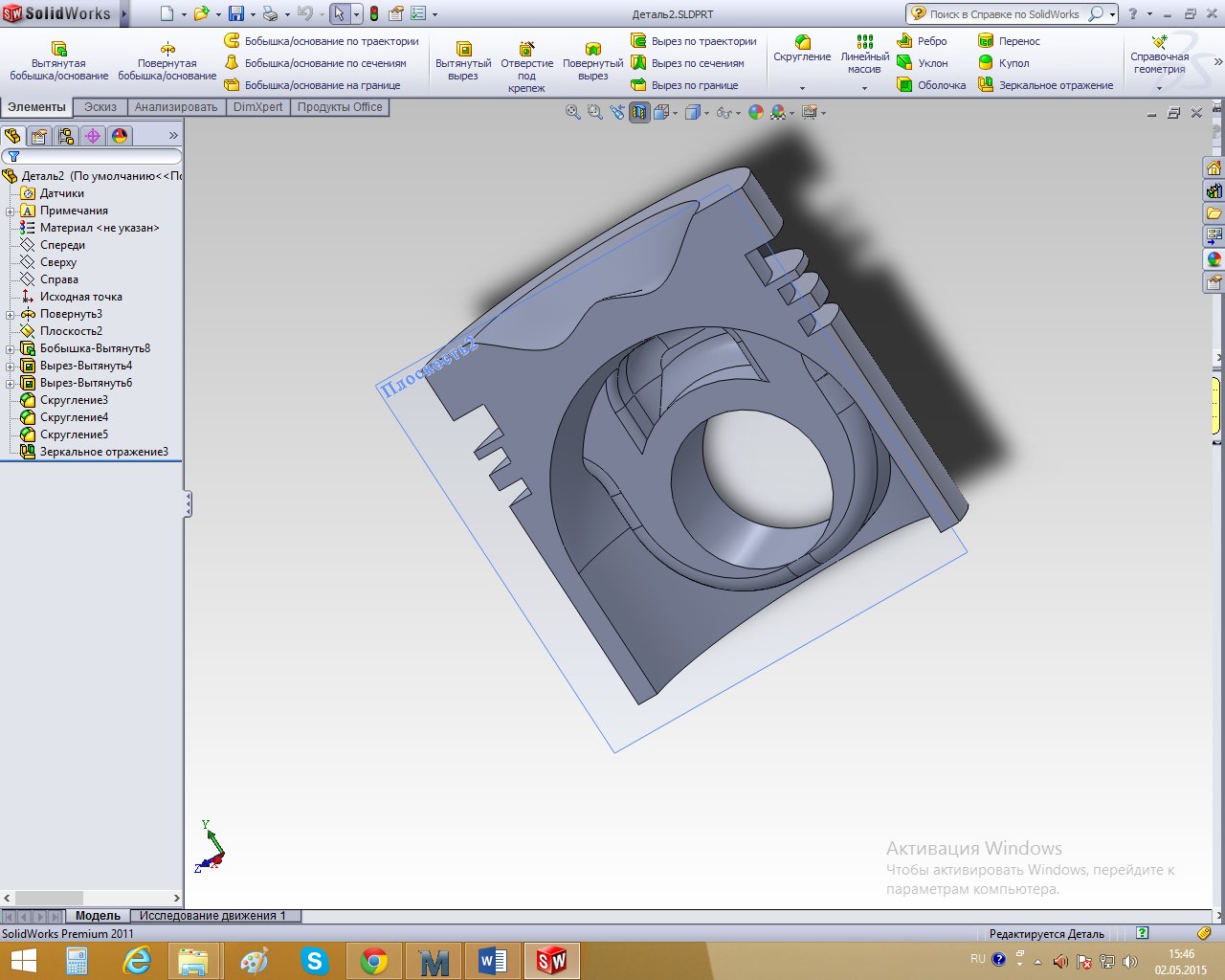Toggle the Section View button
This screenshot has width=1225, height=980.
[x=639, y=112]
